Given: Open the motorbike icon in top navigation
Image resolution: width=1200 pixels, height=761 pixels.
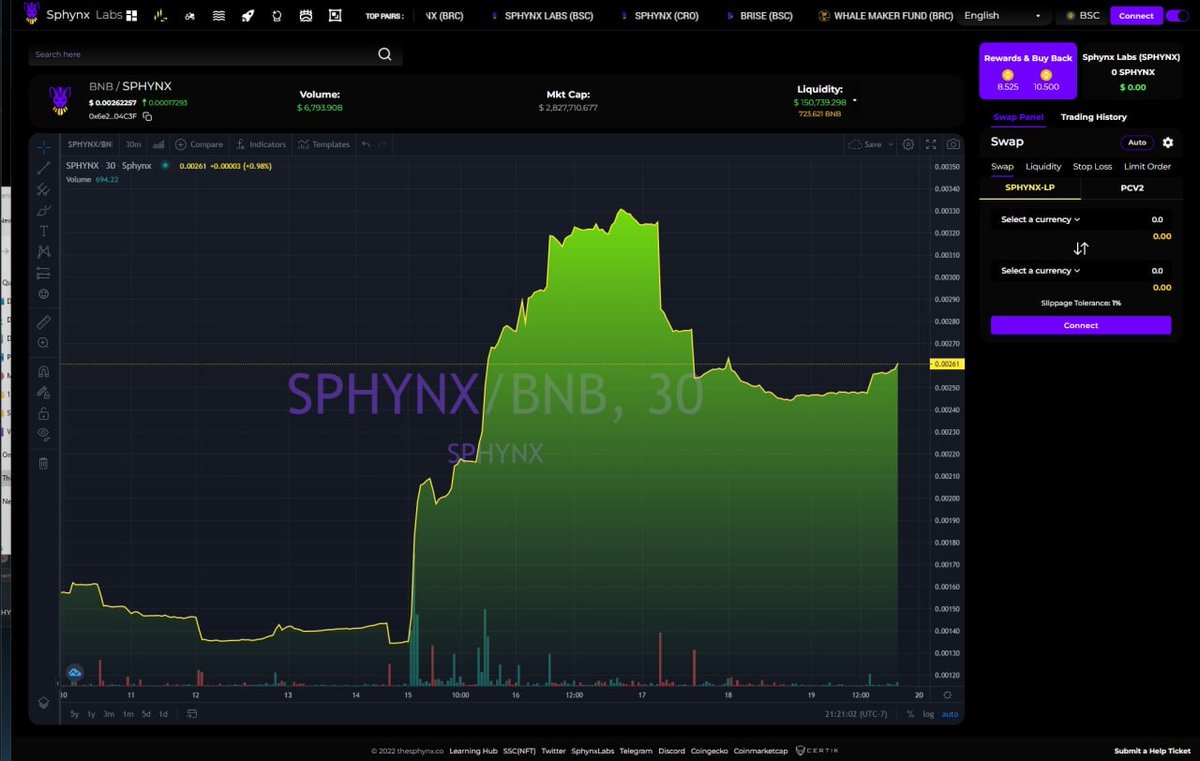Looking at the screenshot, I should pyautogui.click(x=189, y=16).
